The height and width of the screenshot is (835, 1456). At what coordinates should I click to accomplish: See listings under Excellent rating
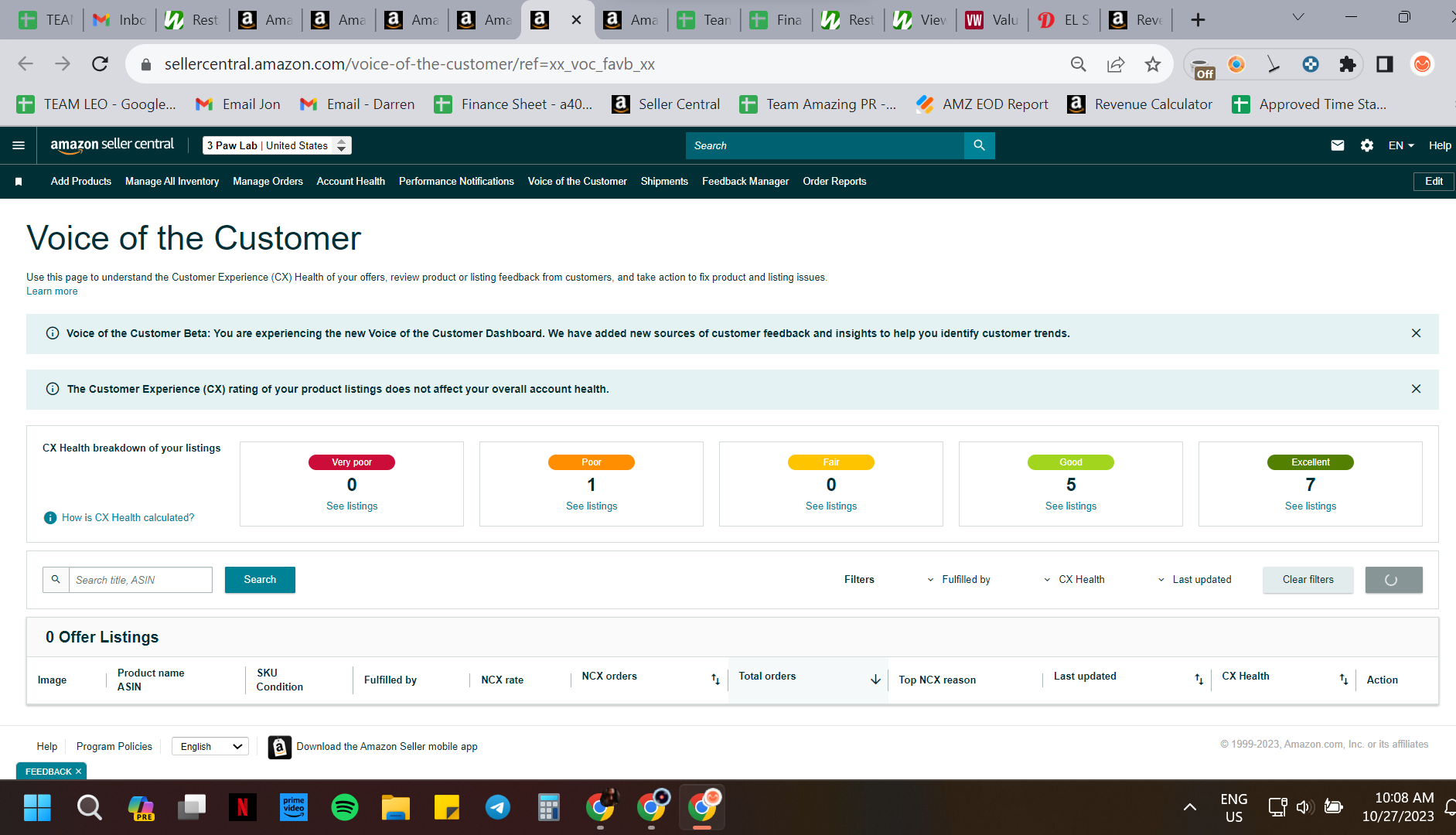[x=1311, y=506]
